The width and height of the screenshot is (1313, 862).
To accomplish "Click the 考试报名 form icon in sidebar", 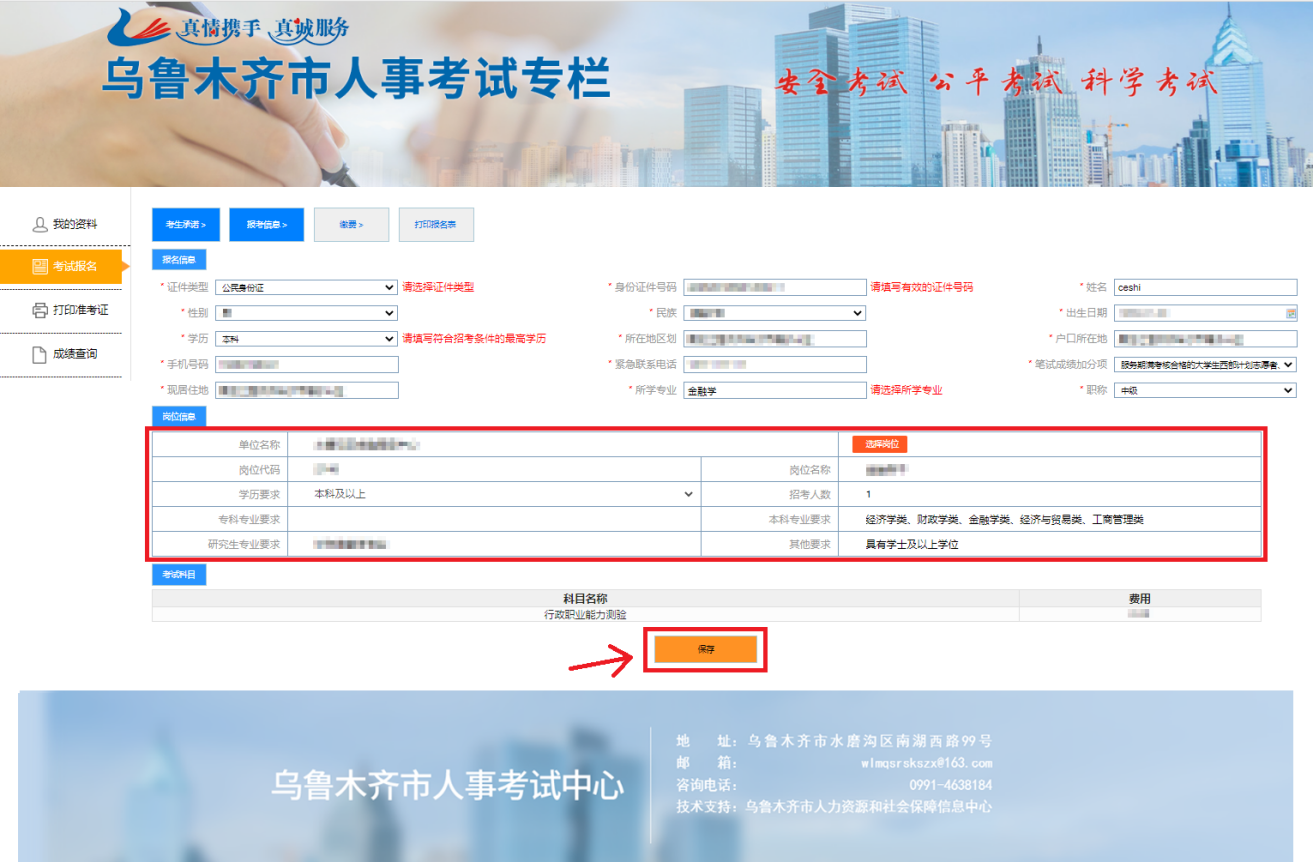I will [40, 266].
